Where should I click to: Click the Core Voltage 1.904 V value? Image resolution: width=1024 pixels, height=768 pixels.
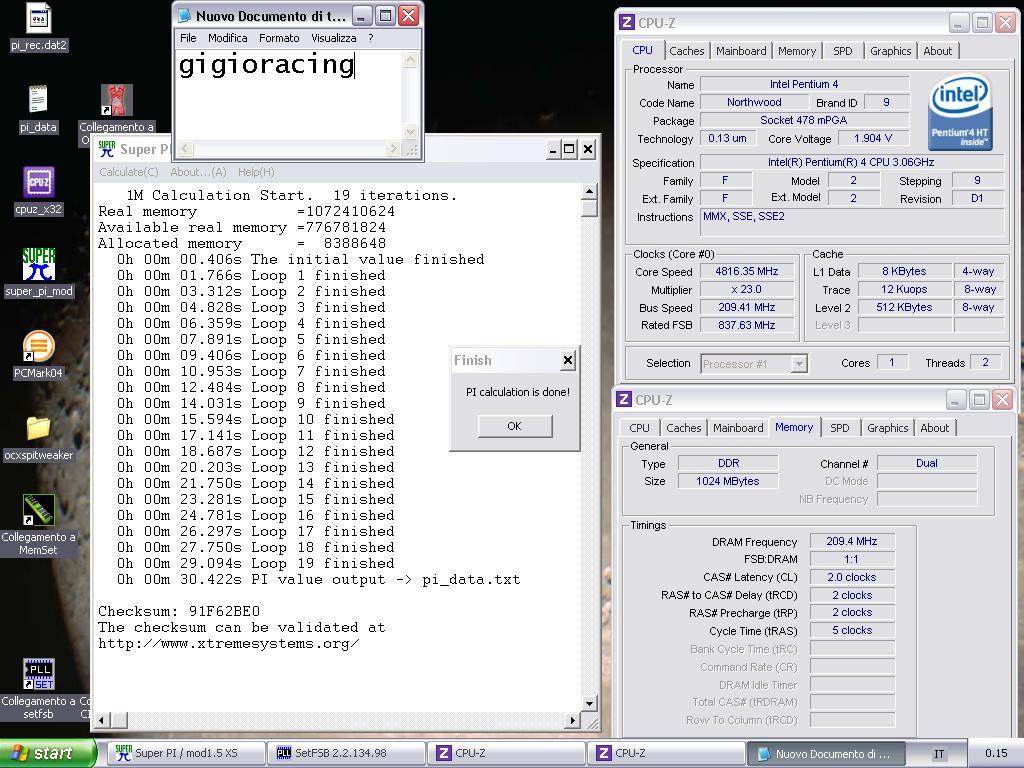(872, 138)
